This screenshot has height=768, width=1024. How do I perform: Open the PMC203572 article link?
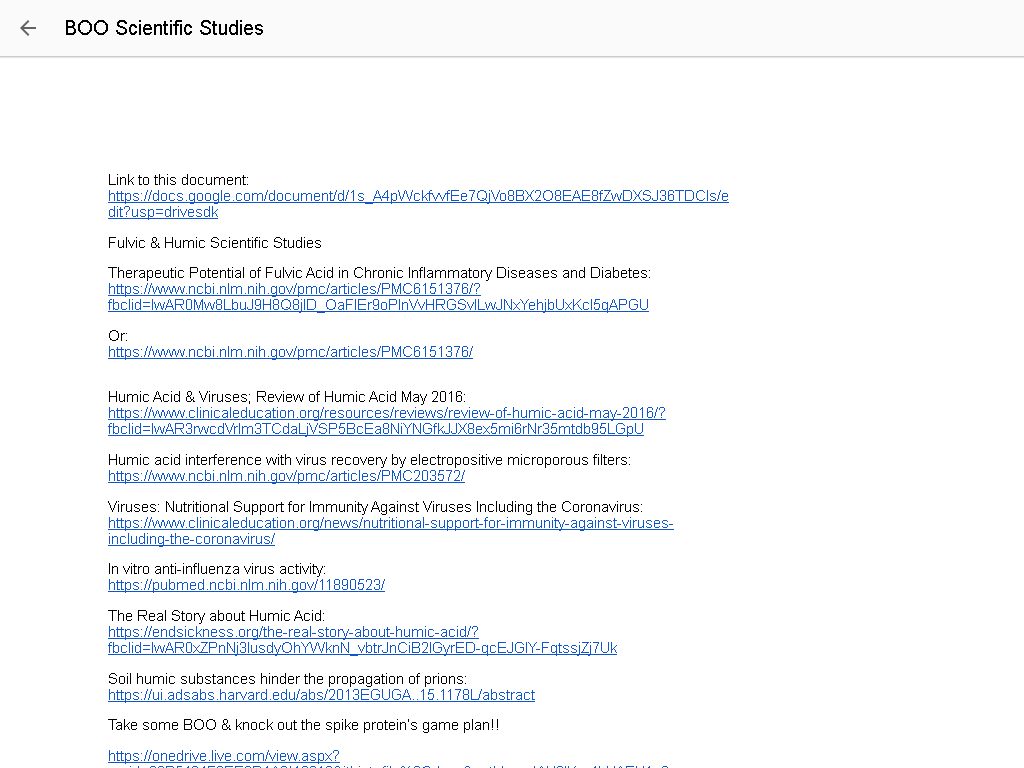point(286,476)
